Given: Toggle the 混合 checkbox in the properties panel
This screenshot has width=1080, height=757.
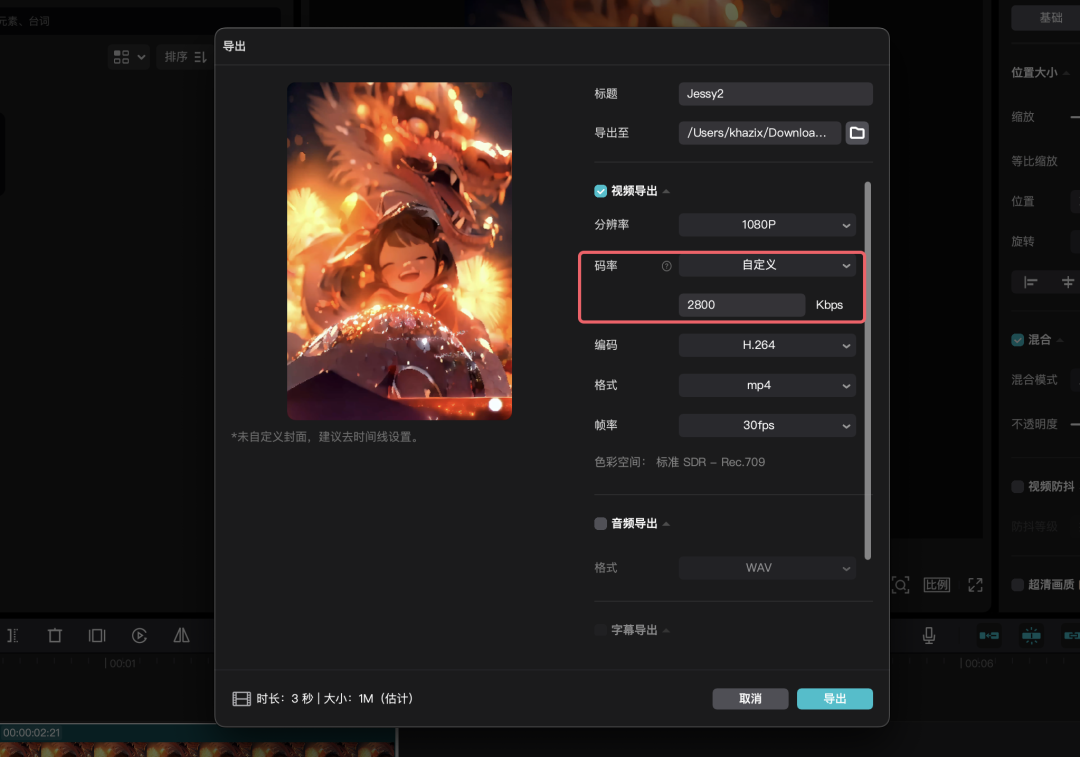Looking at the screenshot, I should 1017,340.
